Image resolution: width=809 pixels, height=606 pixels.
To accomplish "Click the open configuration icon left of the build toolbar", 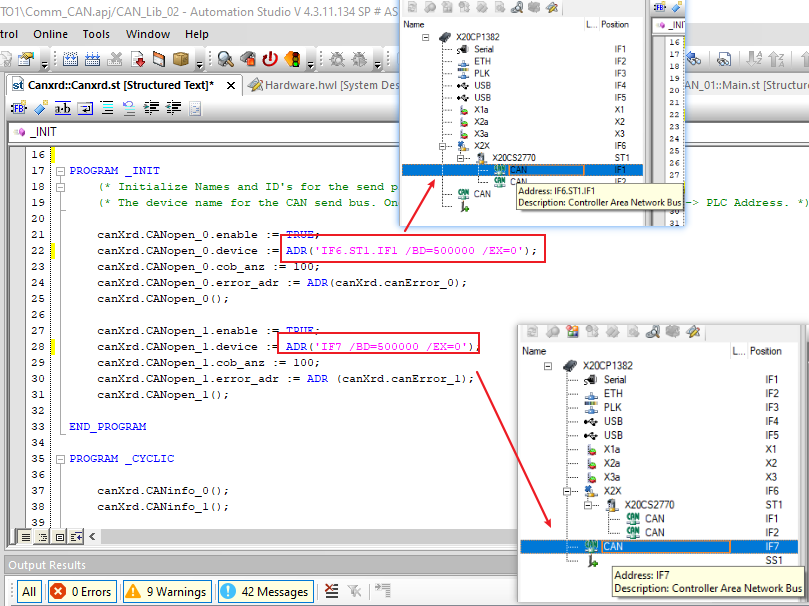I will tap(25, 59).
